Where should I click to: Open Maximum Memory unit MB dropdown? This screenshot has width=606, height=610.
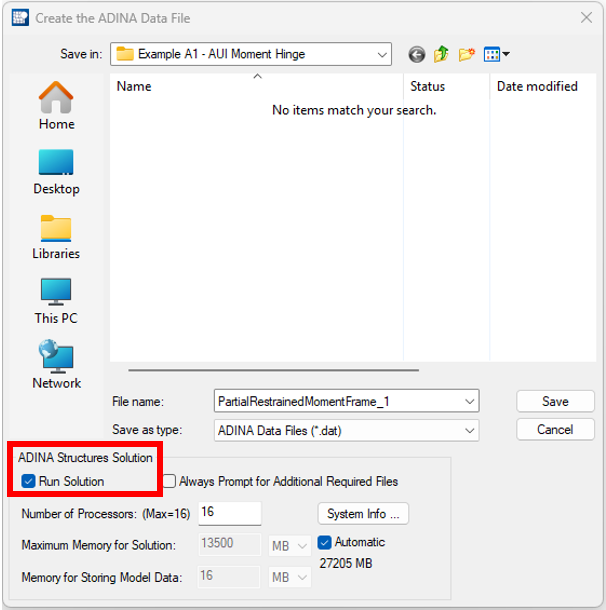pos(290,546)
